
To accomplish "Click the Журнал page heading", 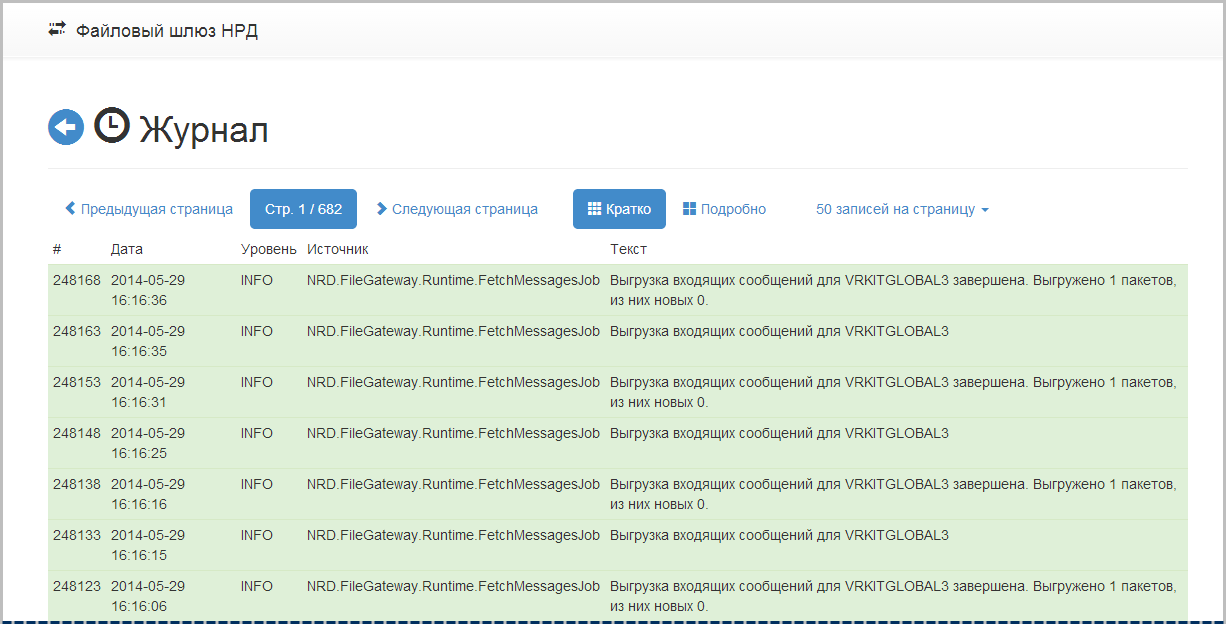I will 204,129.
